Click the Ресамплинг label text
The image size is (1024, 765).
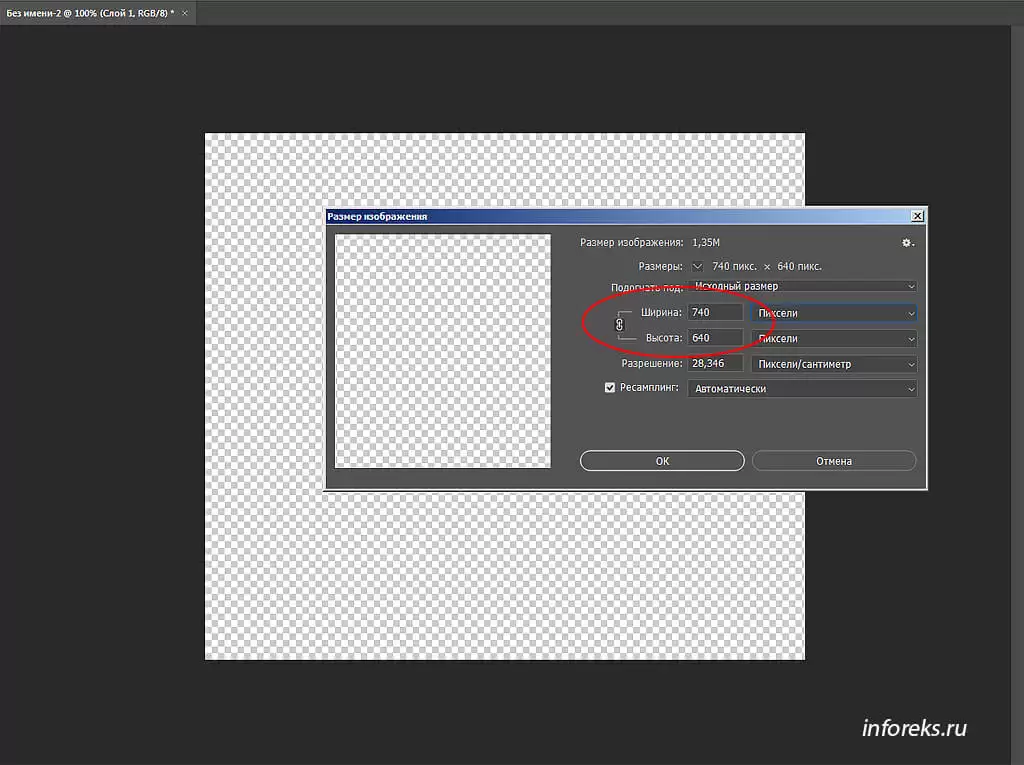point(650,388)
